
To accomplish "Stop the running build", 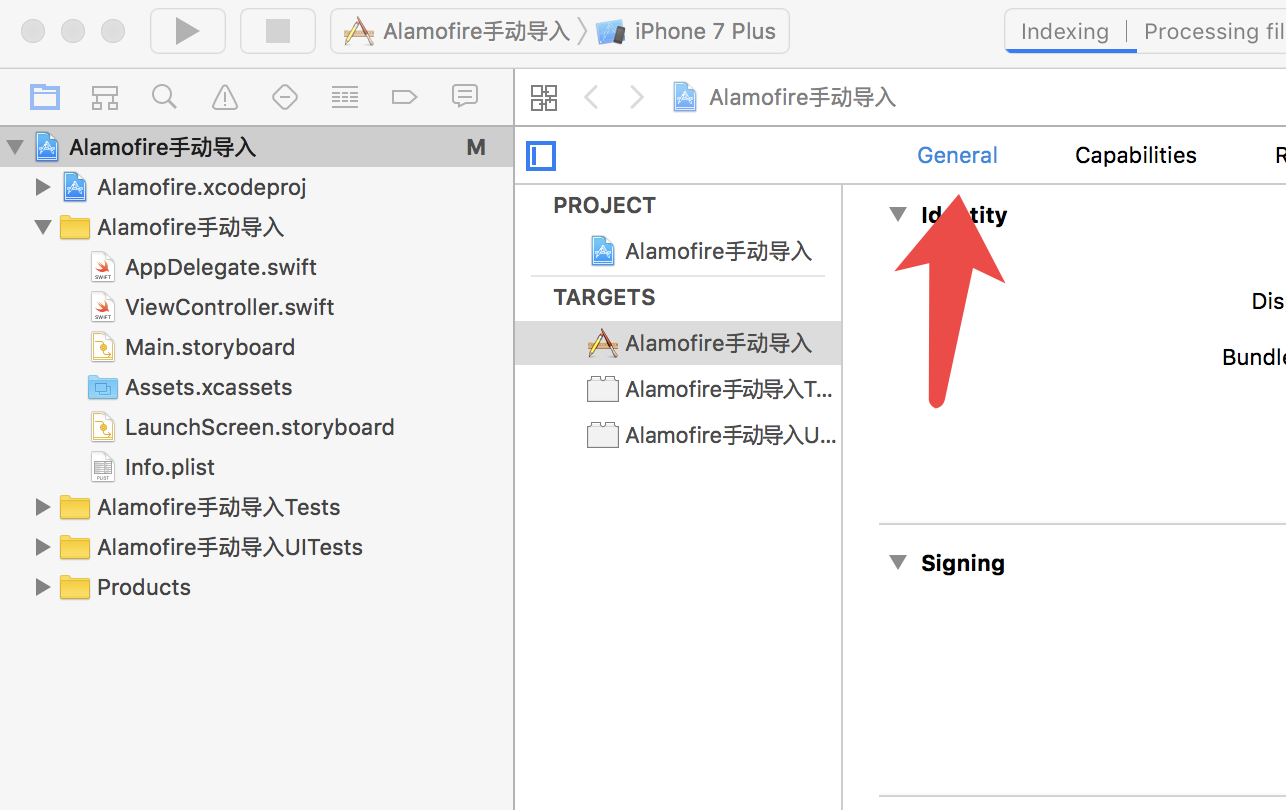I will pyautogui.click(x=278, y=31).
